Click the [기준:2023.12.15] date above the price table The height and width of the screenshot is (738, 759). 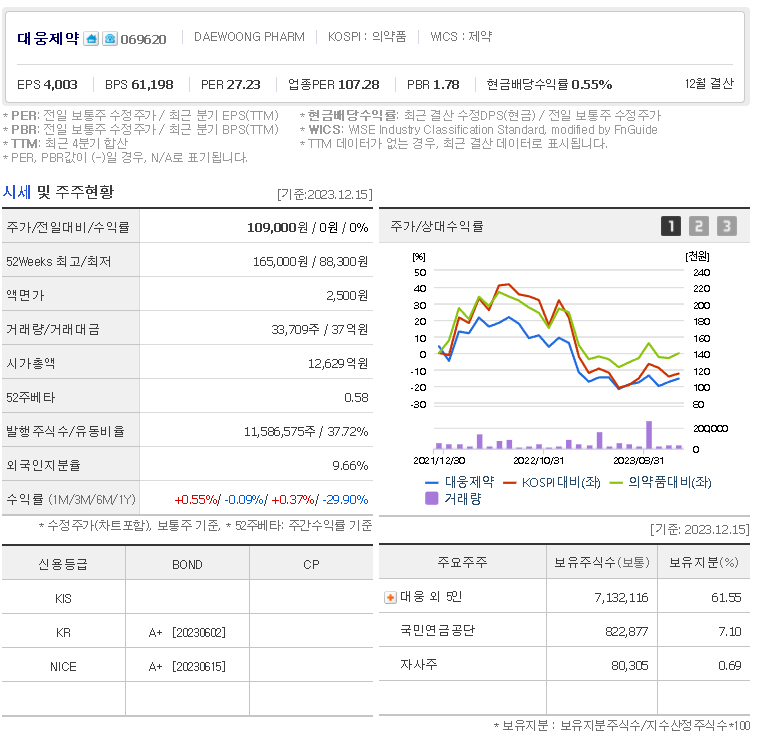click(324, 195)
